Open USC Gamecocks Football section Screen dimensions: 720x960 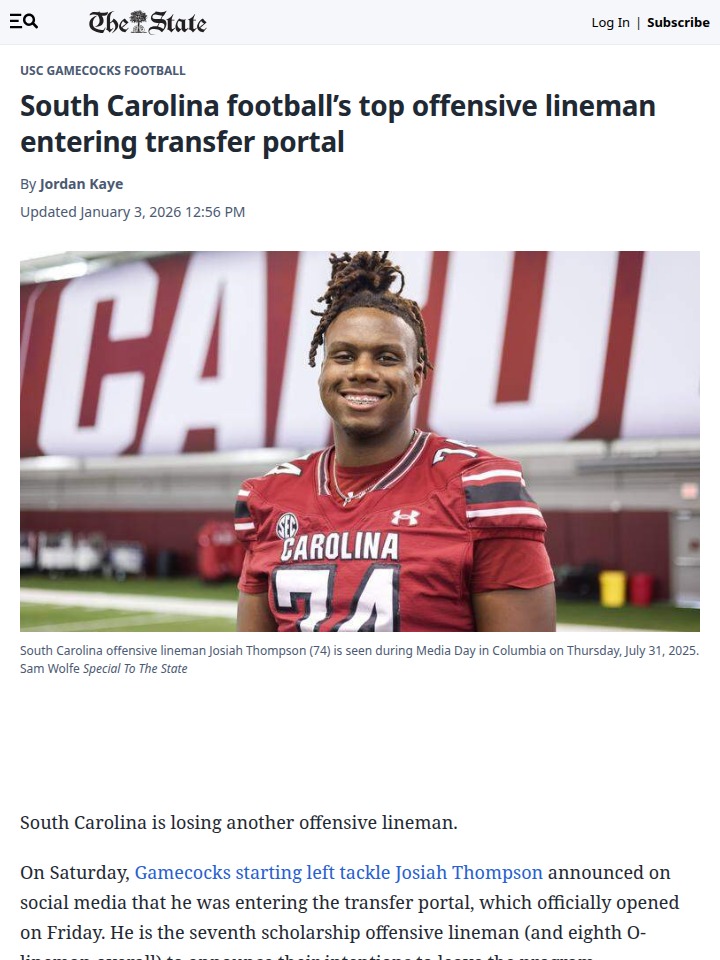point(103,70)
